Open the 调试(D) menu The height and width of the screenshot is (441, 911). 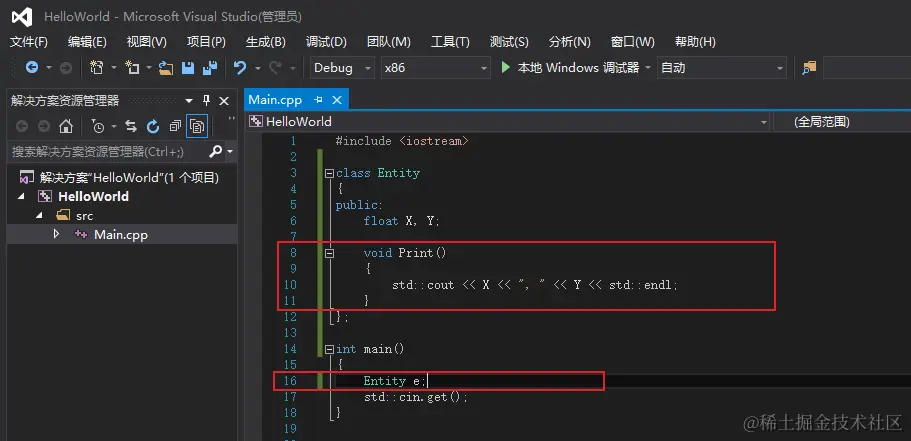pos(326,42)
